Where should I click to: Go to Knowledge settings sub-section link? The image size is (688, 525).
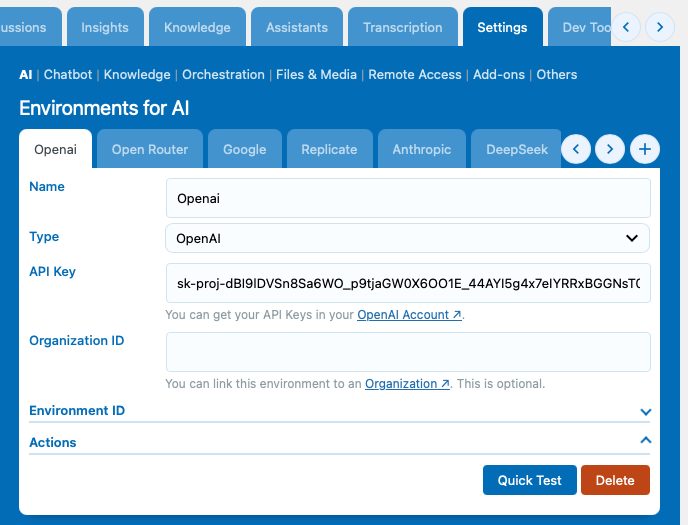(x=137, y=75)
